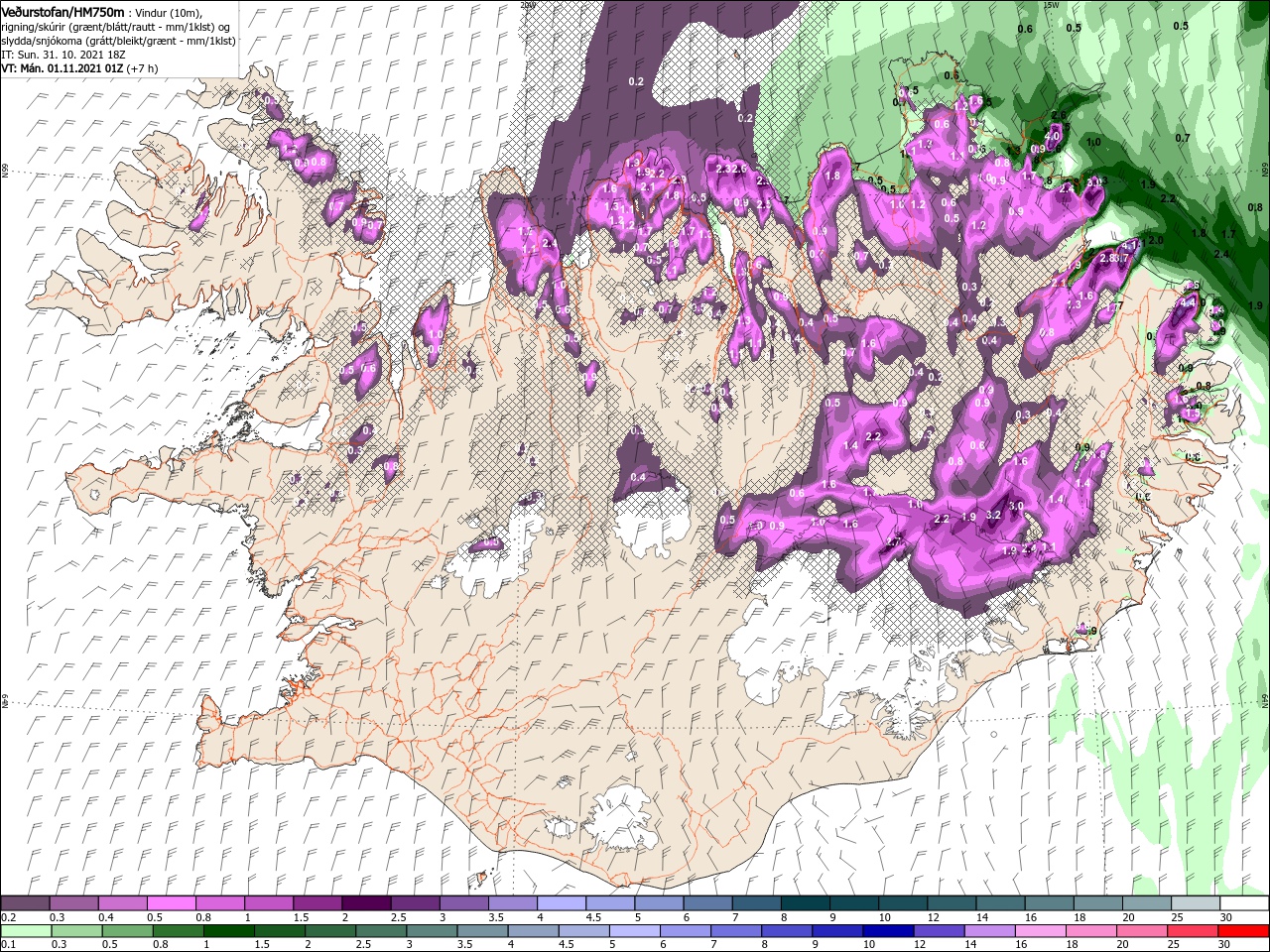
Task: Pick the top-row legend swatch between 12 and 14
Action: click(951, 903)
